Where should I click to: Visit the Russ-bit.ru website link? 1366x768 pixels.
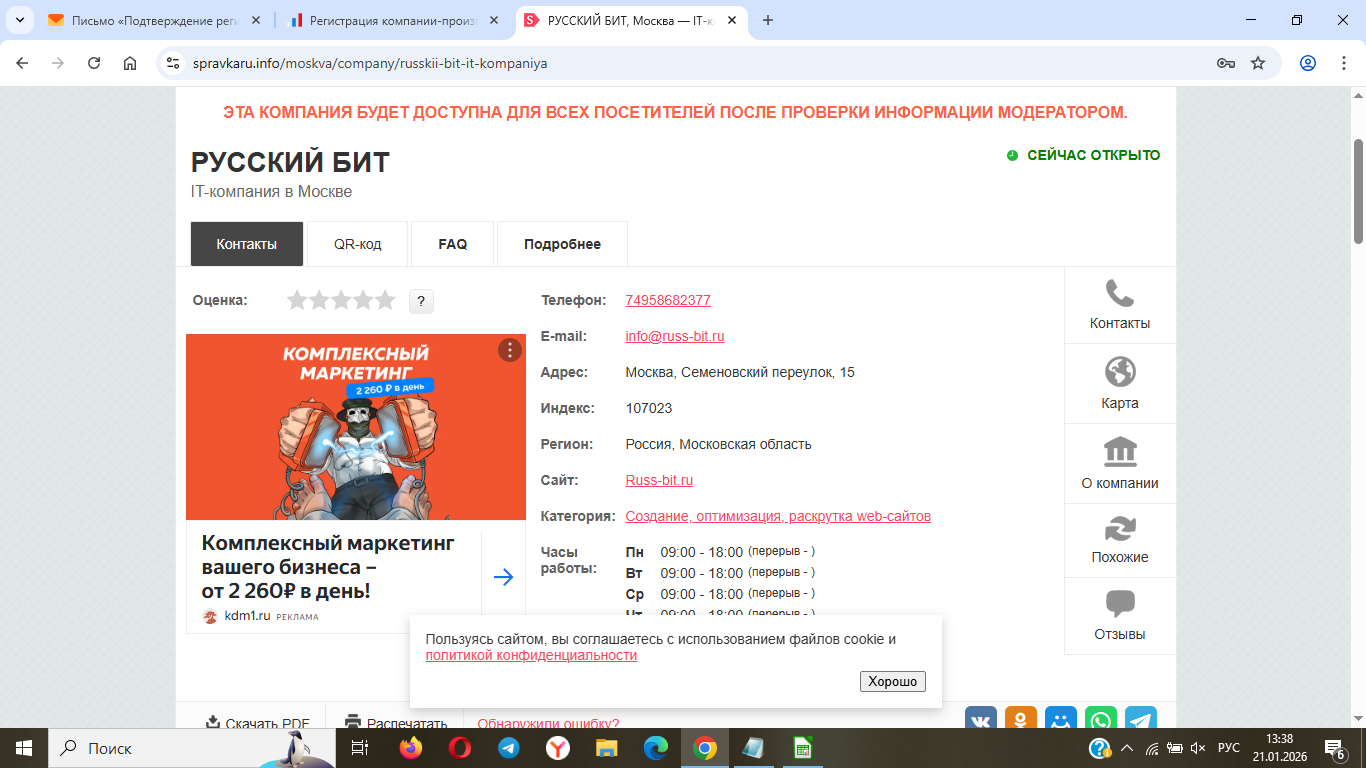point(659,480)
